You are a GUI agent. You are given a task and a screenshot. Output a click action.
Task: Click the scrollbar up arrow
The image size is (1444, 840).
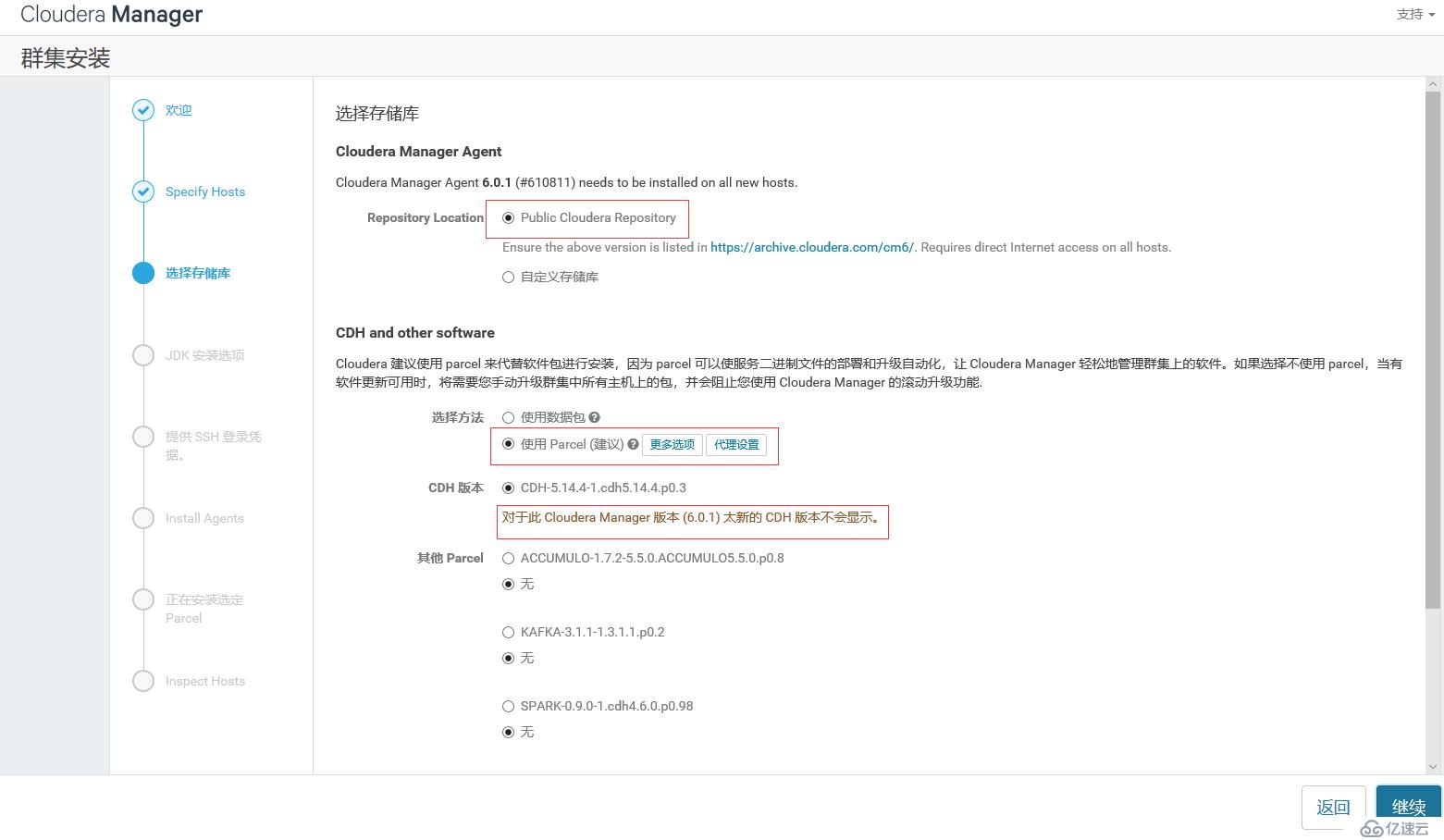click(x=1433, y=84)
